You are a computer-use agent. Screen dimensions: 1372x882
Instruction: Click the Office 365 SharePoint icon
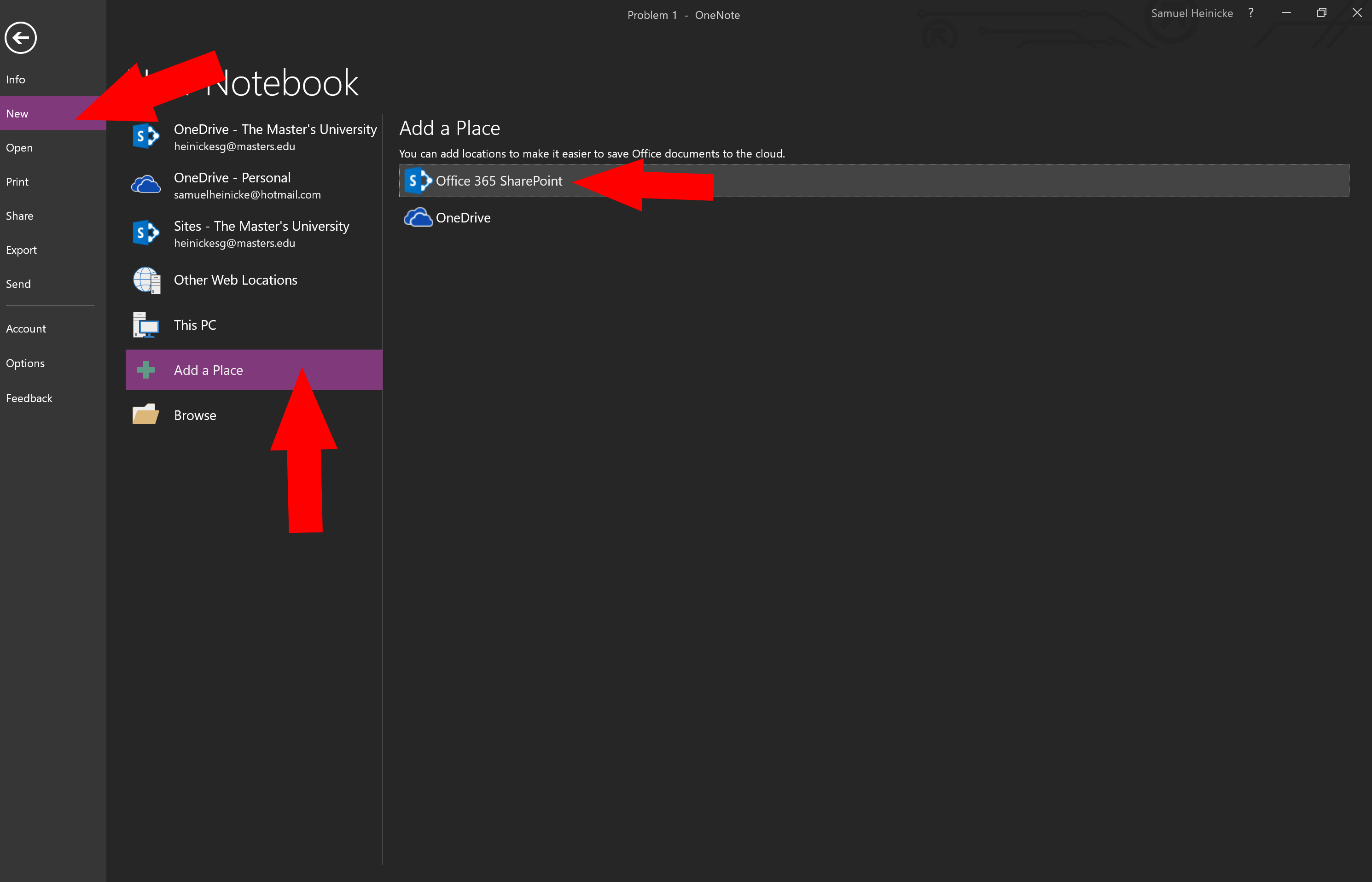pos(418,181)
